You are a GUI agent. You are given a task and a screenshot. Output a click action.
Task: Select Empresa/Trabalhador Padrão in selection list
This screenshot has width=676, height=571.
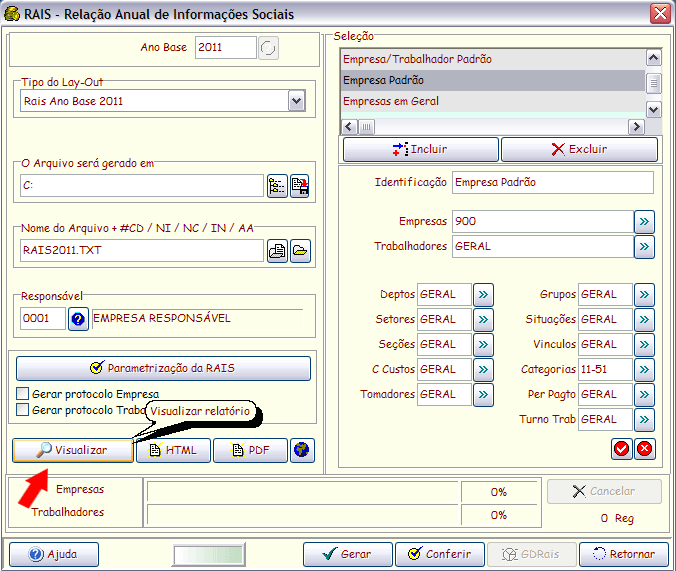493,59
